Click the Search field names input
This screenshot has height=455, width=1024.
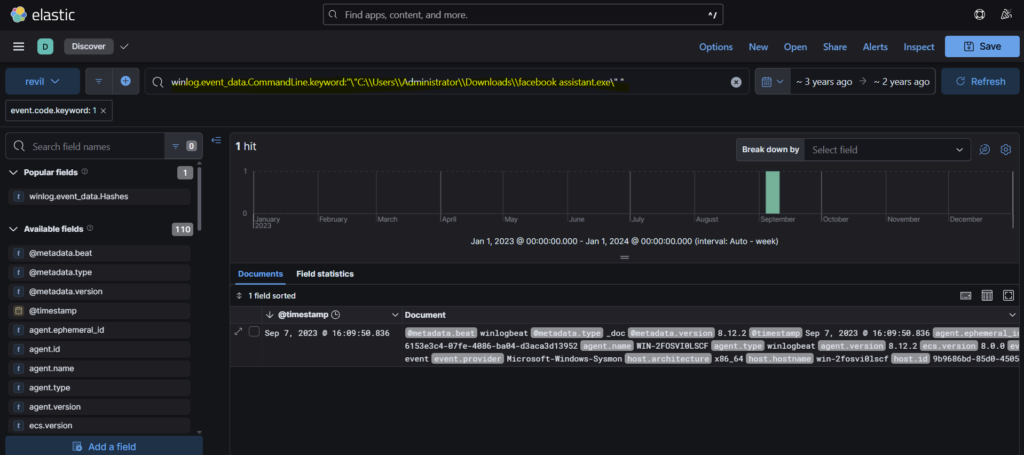pyautogui.click(x=85, y=146)
